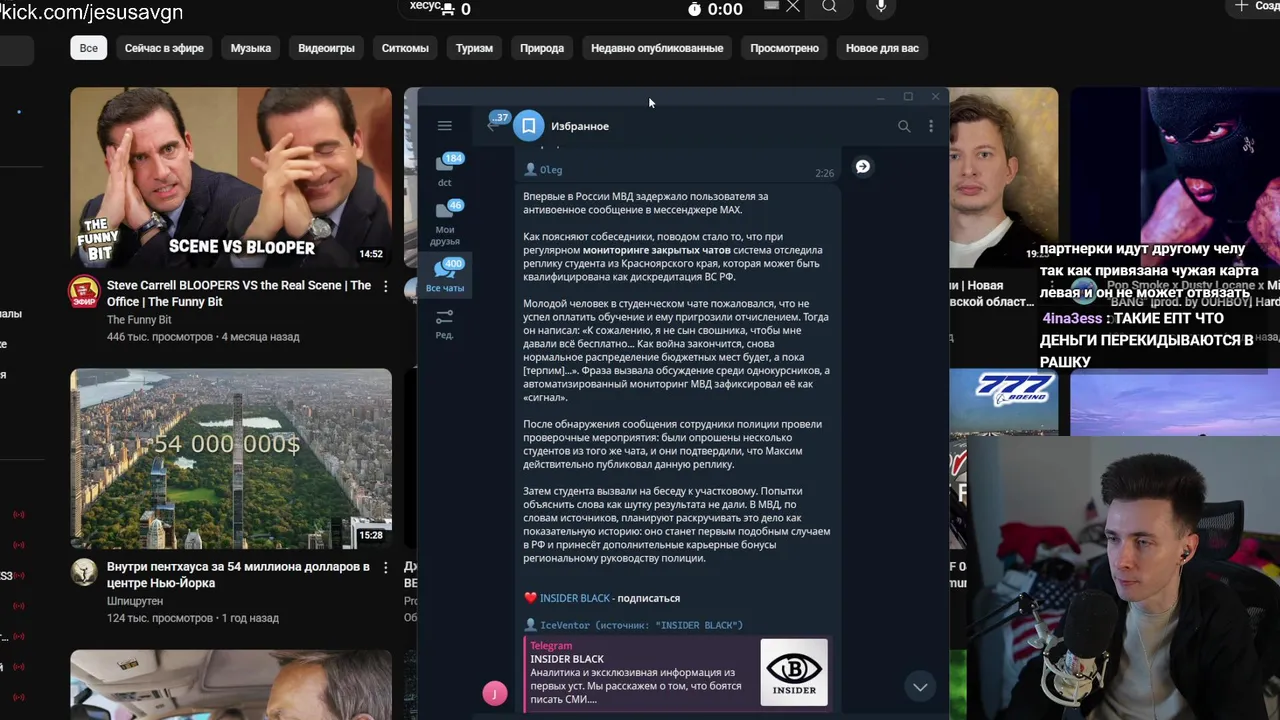The height and width of the screenshot is (720, 1280).
Task: Open the 54 000 000$ penthouse video thumbnail
Action: click(231, 459)
